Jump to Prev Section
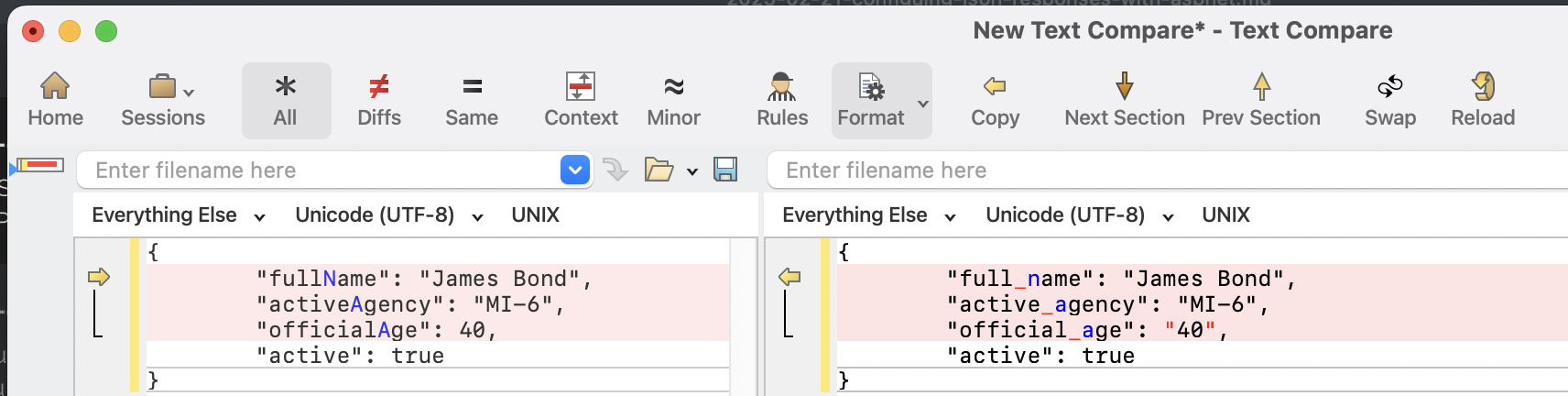1568x396 pixels. click(1261, 100)
